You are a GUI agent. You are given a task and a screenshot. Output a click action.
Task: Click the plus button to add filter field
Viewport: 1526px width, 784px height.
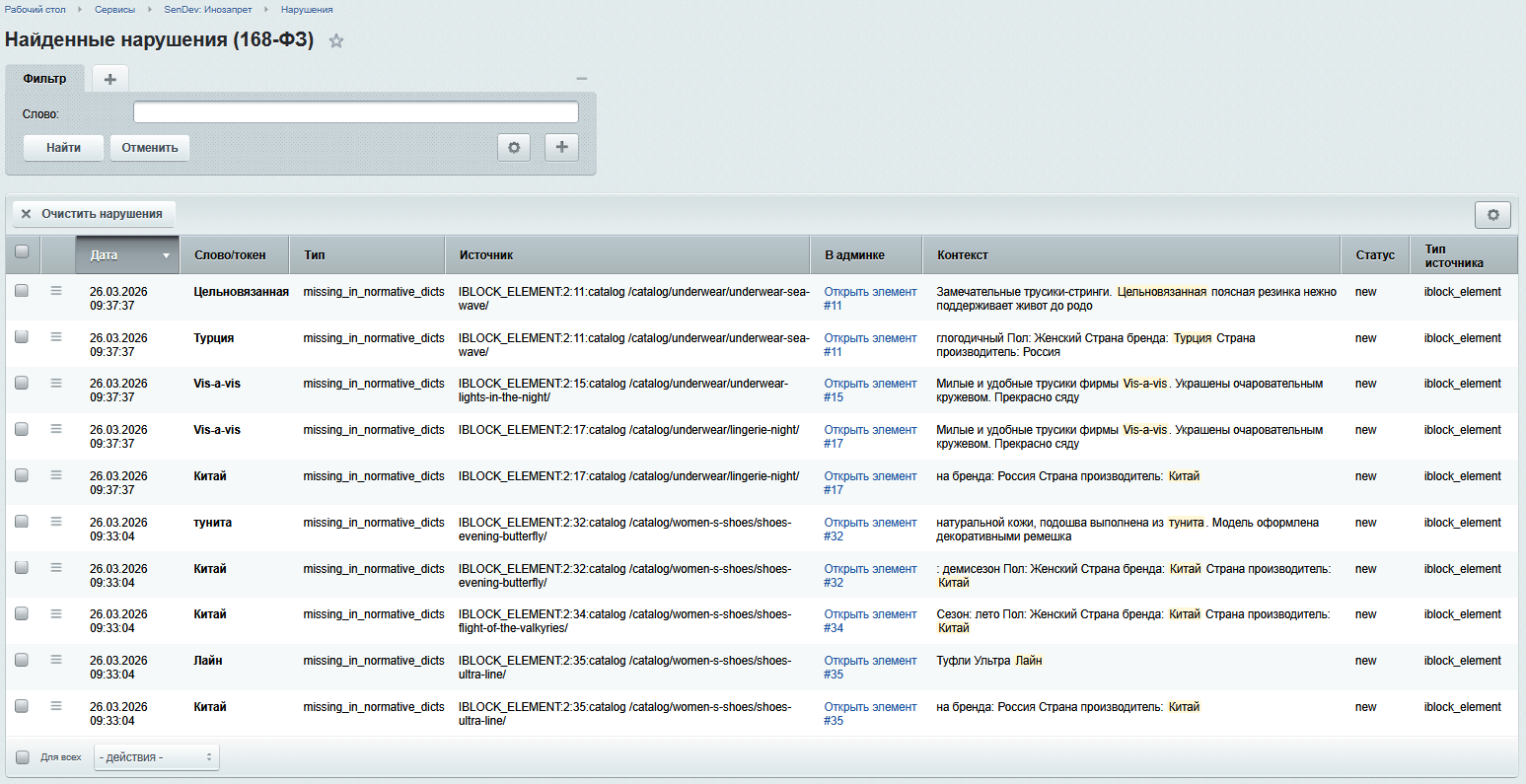[x=561, y=147]
